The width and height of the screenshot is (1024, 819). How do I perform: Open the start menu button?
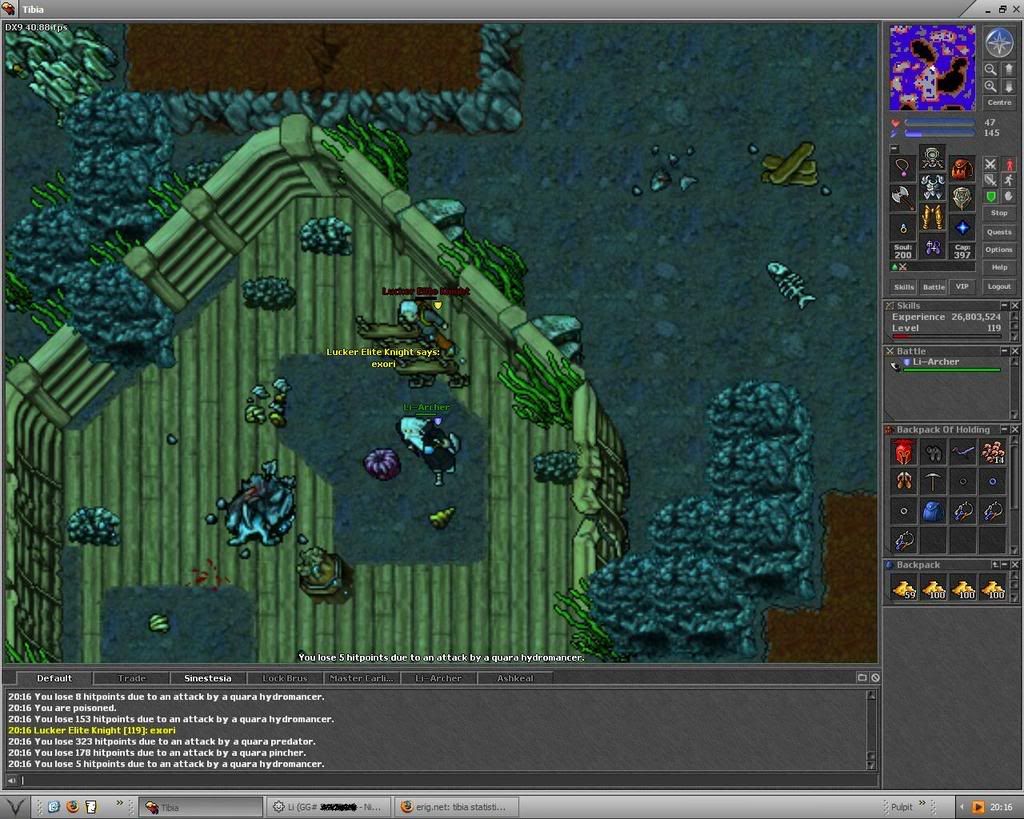click(14, 807)
